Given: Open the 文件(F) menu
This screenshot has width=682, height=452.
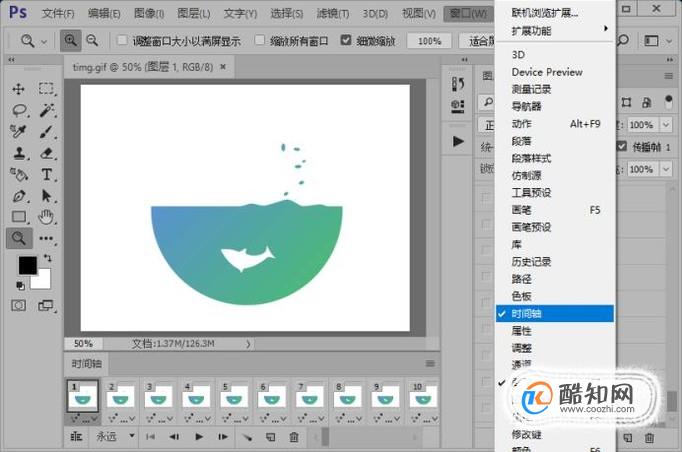Looking at the screenshot, I should pyautogui.click(x=58, y=14).
